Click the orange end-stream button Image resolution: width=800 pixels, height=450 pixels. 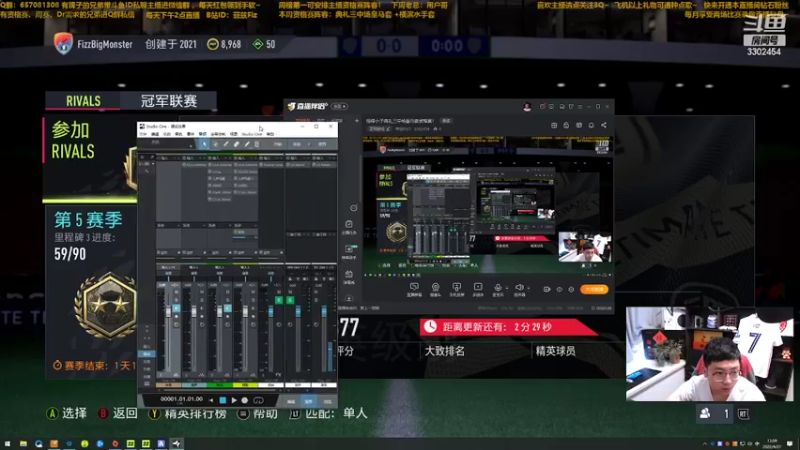pyautogui.click(x=594, y=289)
